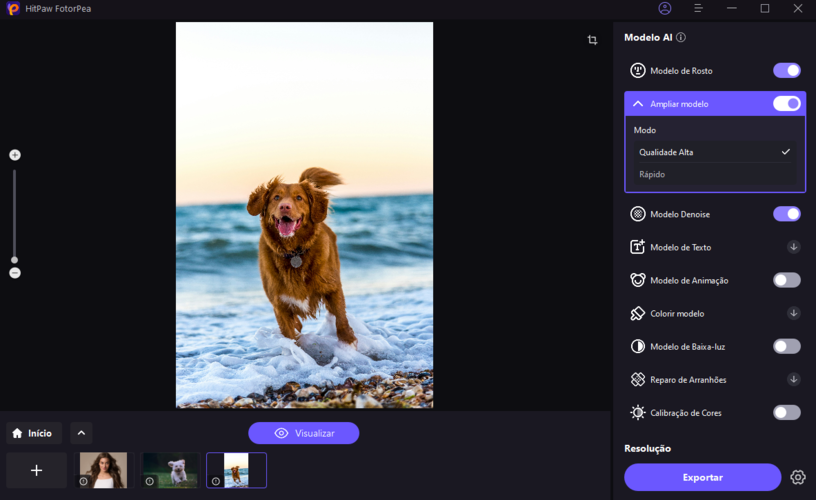Click the Reparo de Arranhões label
This screenshot has height=500, width=816.
point(688,380)
